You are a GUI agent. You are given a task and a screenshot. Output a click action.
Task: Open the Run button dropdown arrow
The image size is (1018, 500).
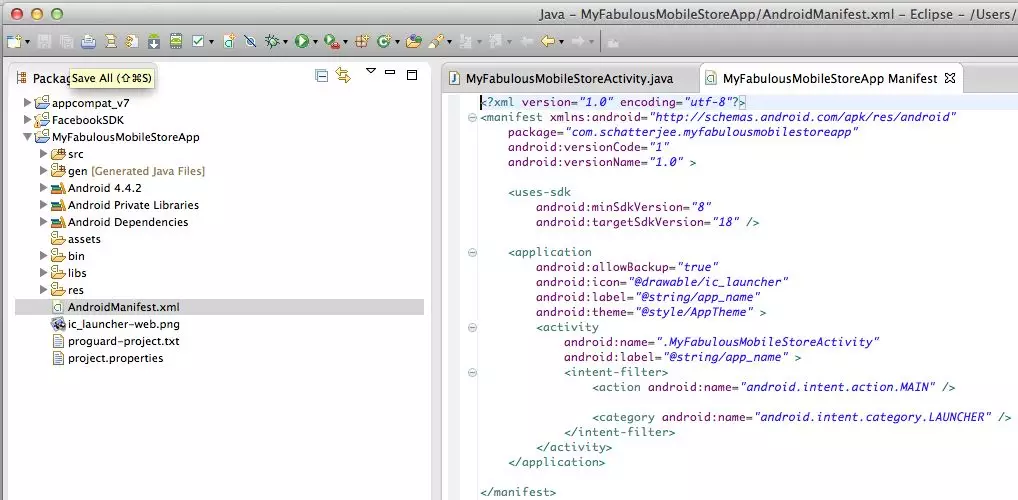coord(315,42)
